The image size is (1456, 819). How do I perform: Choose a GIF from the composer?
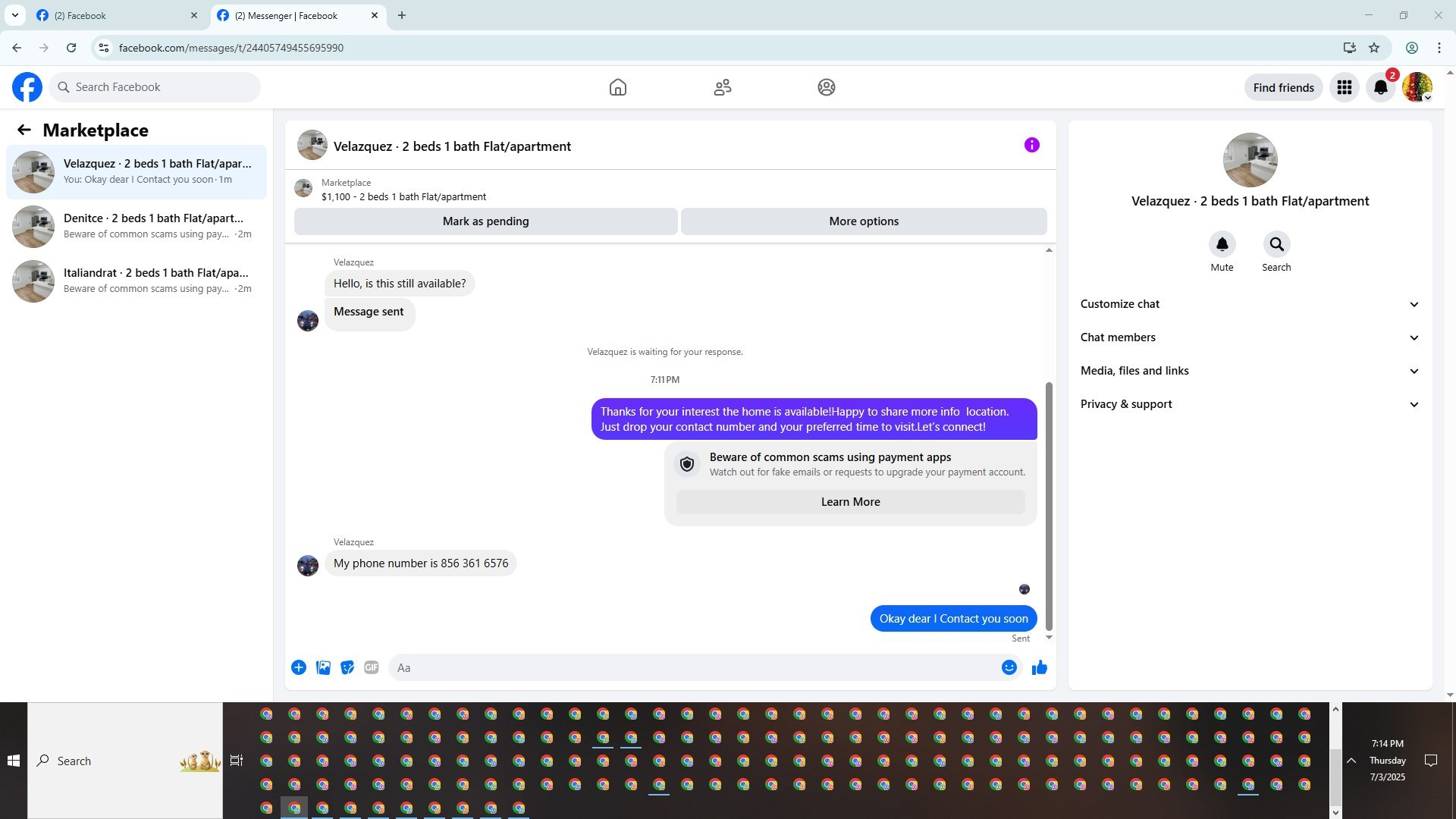(371, 667)
